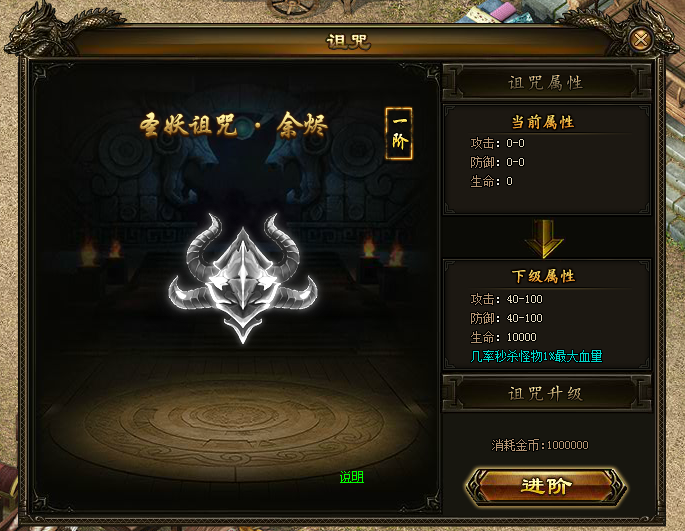
Task: Click the 进阶 advance button
Action: [x=546, y=486]
